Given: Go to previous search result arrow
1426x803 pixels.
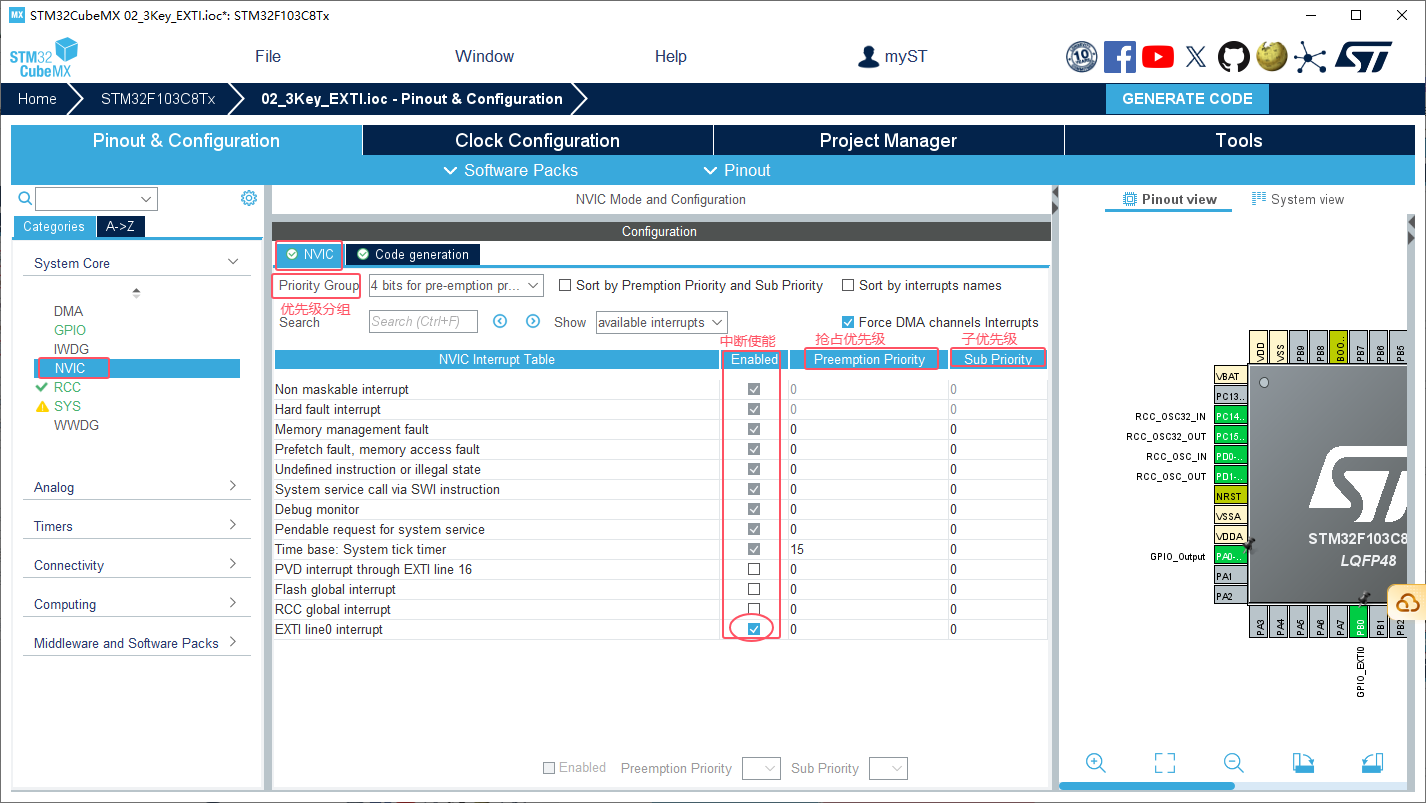Looking at the screenshot, I should pos(501,321).
